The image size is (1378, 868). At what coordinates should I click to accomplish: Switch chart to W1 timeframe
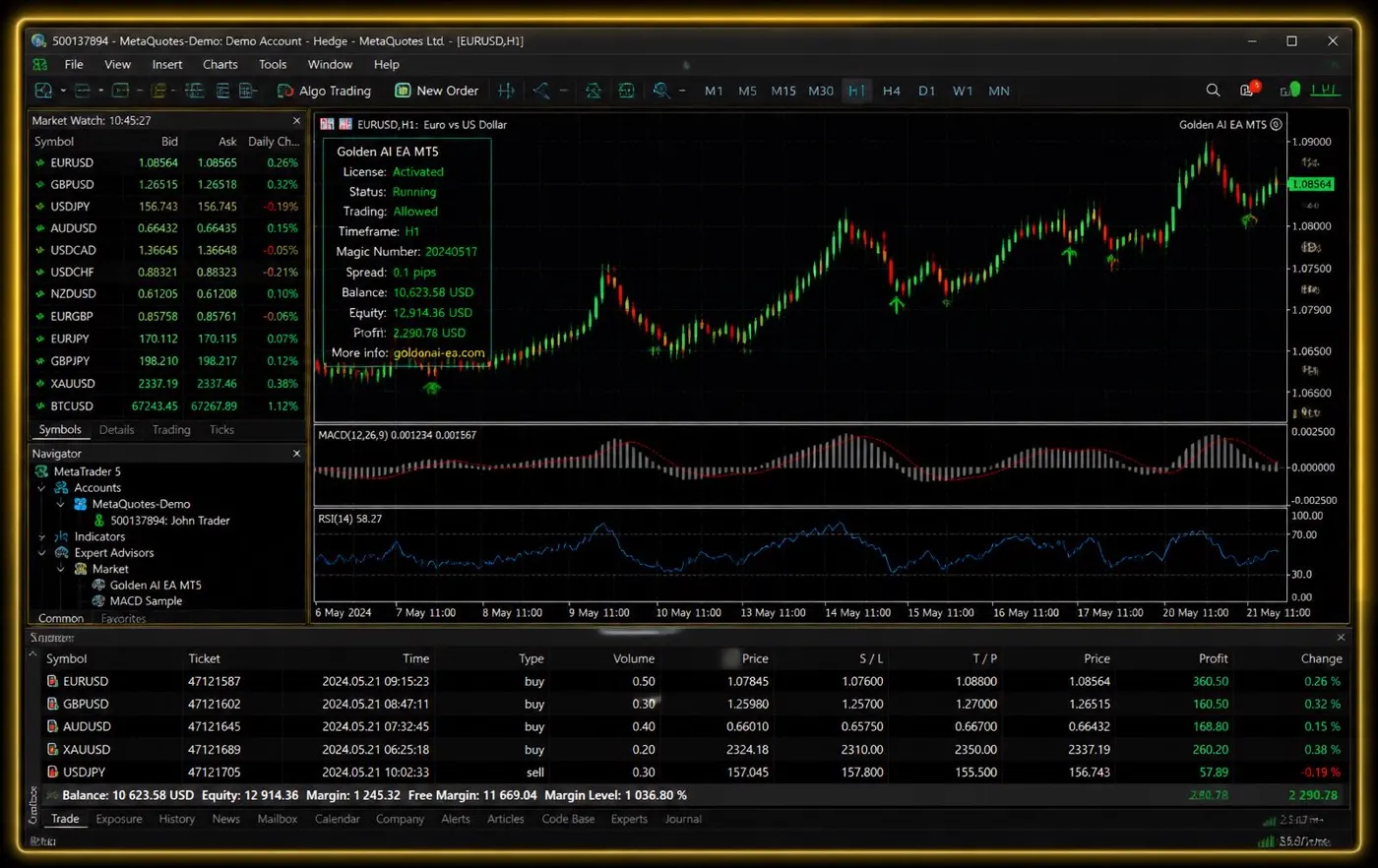click(963, 91)
